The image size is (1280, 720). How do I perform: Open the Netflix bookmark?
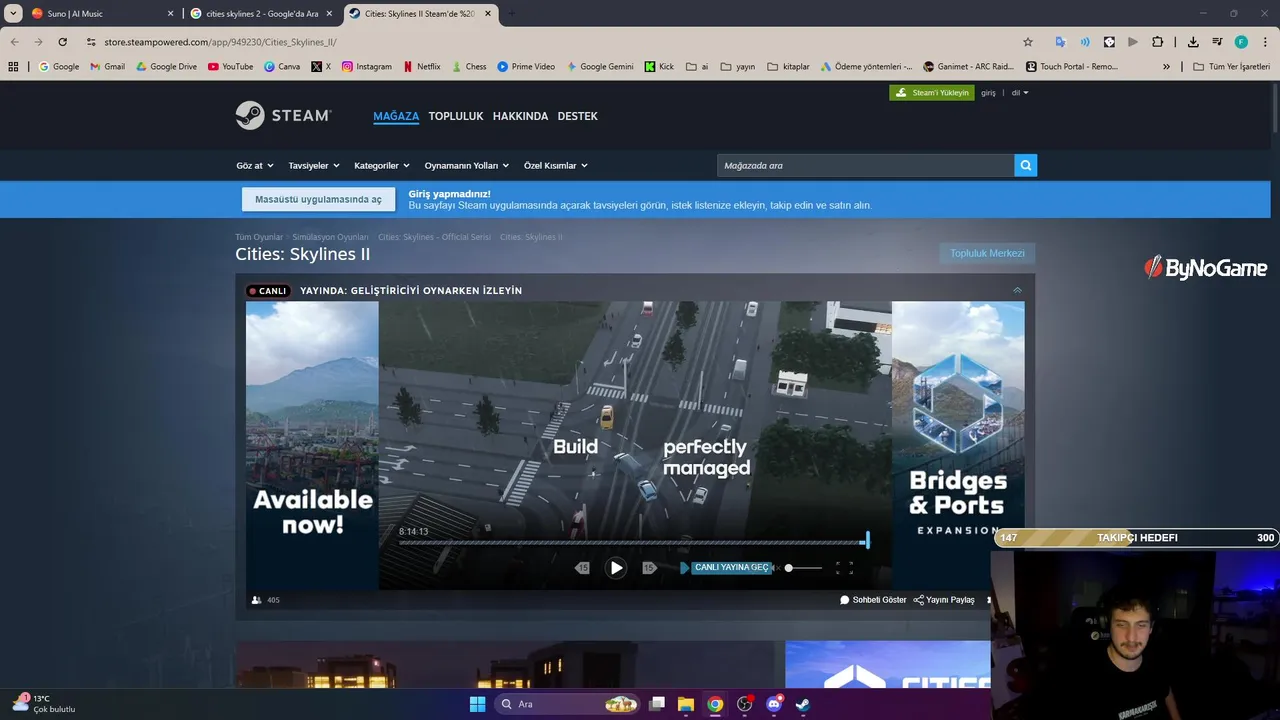(421, 67)
